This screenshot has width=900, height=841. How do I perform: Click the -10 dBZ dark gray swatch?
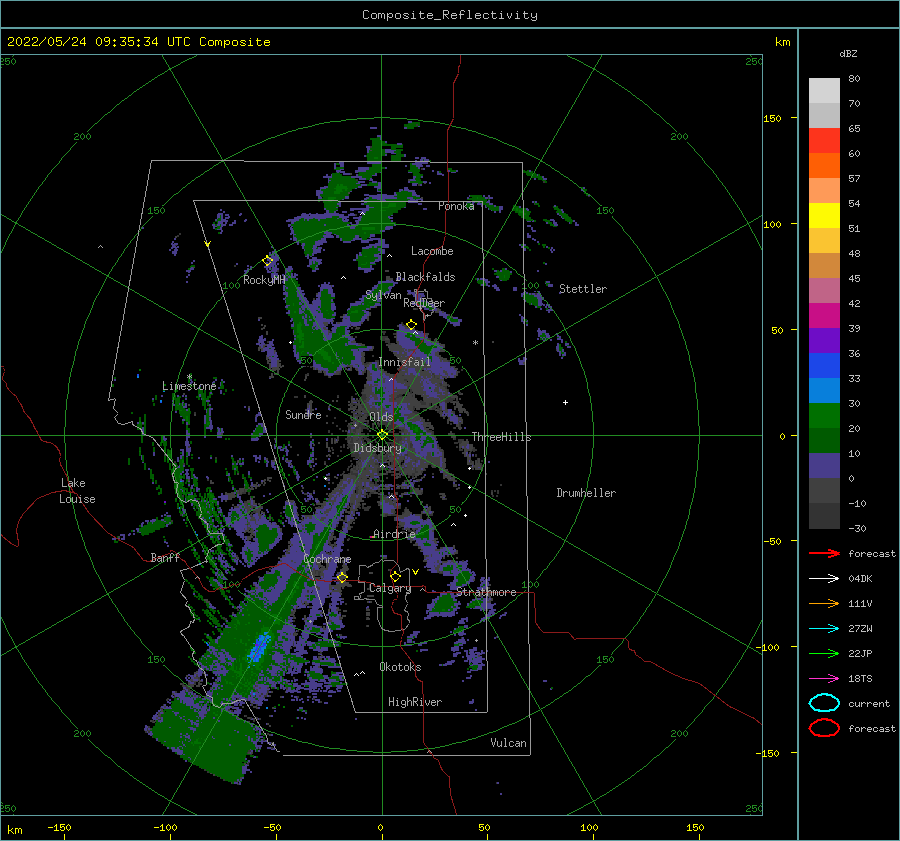tap(824, 516)
